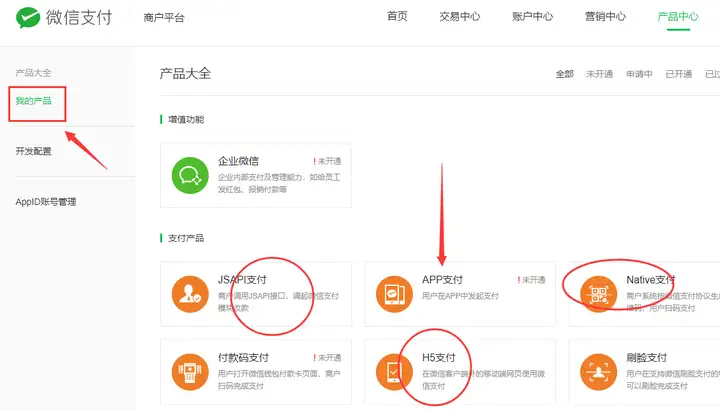Click 用户在APP中发起支付 description text
This screenshot has width=720, height=411.
coord(460,296)
